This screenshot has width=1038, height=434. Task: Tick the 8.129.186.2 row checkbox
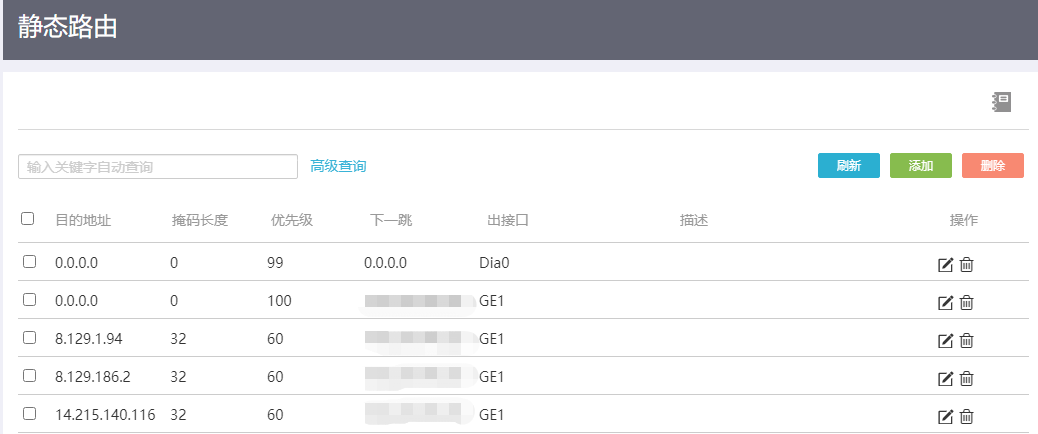point(29,375)
